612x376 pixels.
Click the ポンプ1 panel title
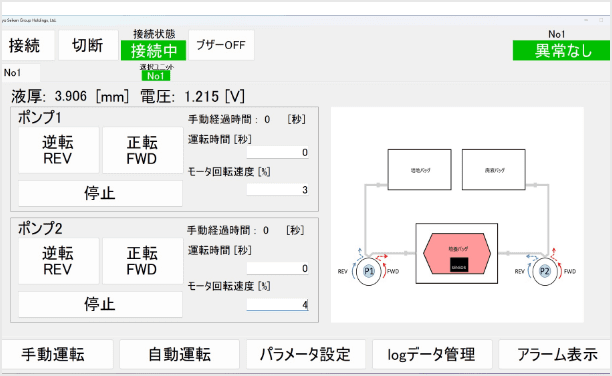click(x=39, y=118)
